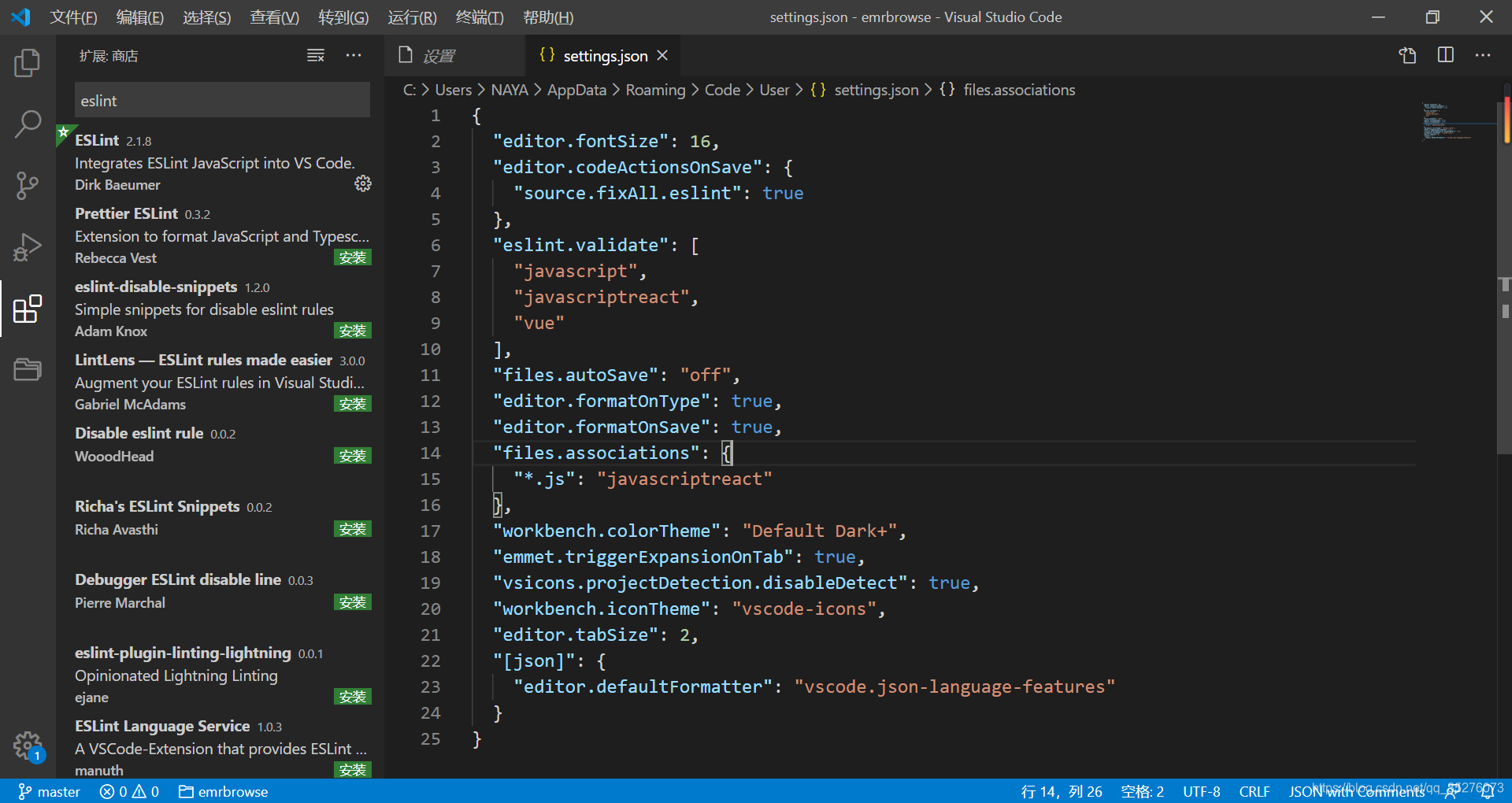
Task: Click the C: drive breadcrumb segment
Action: click(409, 90)
